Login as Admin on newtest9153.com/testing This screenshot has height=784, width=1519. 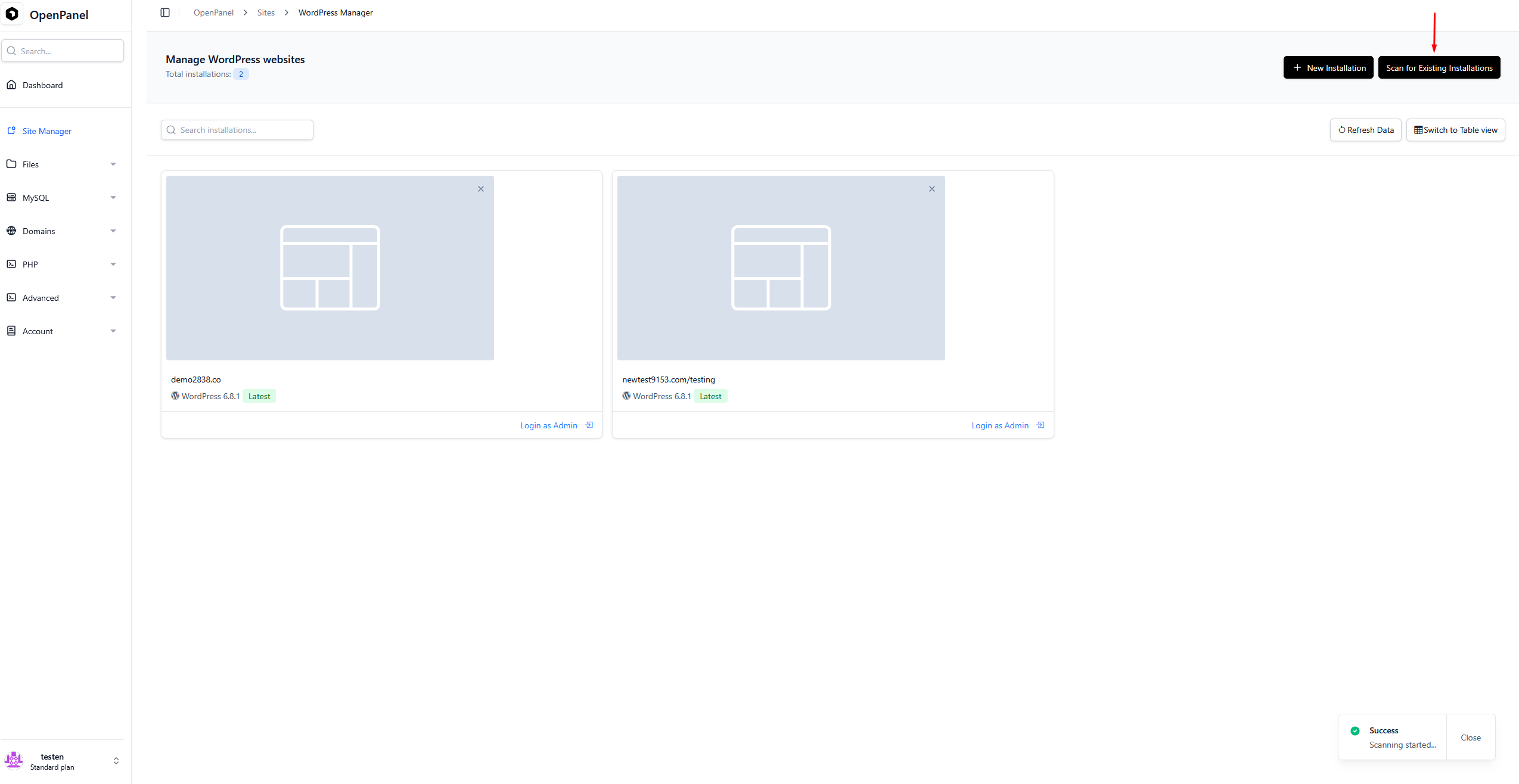[1000, 425]
